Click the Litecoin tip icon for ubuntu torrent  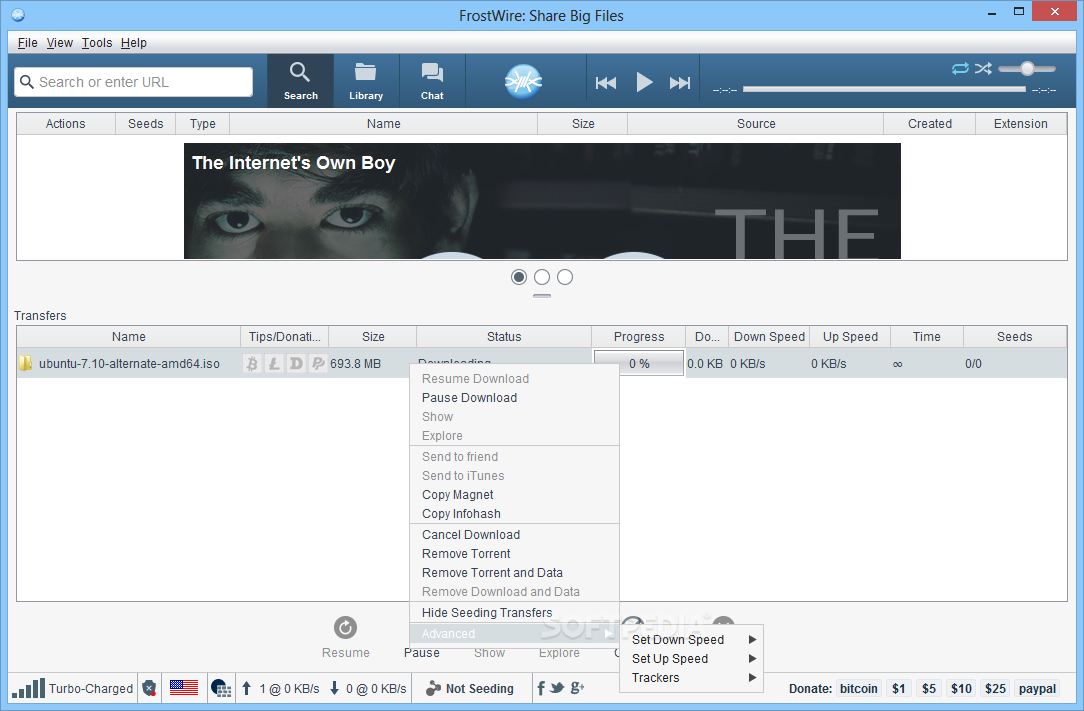click(x=274, y=363)
